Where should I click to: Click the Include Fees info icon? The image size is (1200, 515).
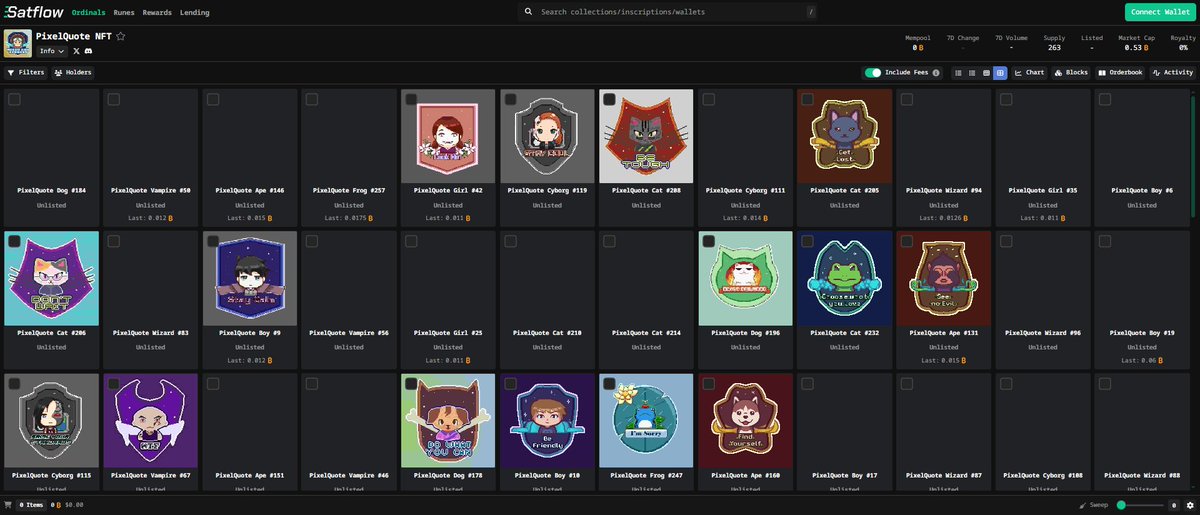tap(937, 73)
